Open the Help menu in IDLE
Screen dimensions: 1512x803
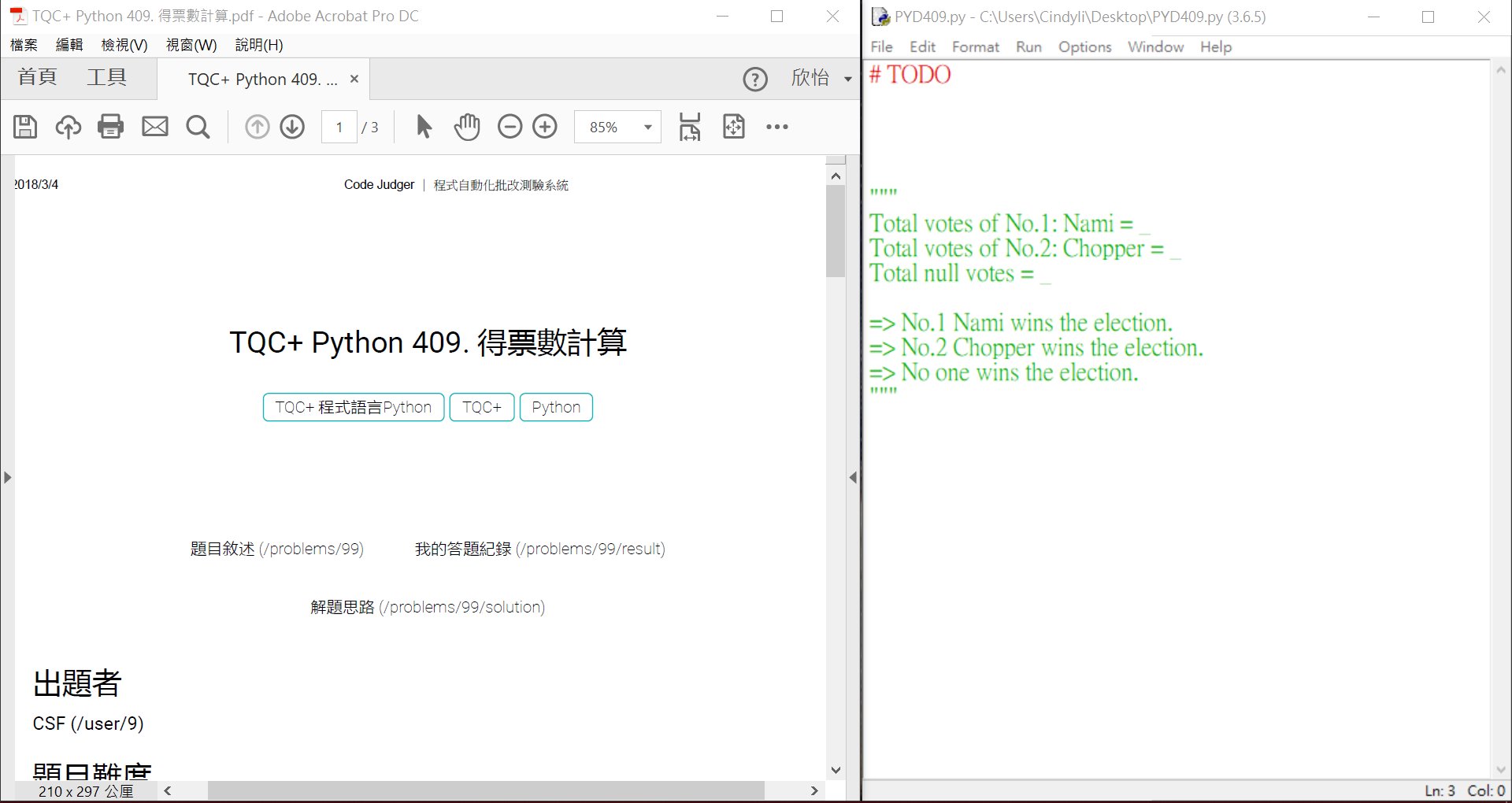(1216, 46)
